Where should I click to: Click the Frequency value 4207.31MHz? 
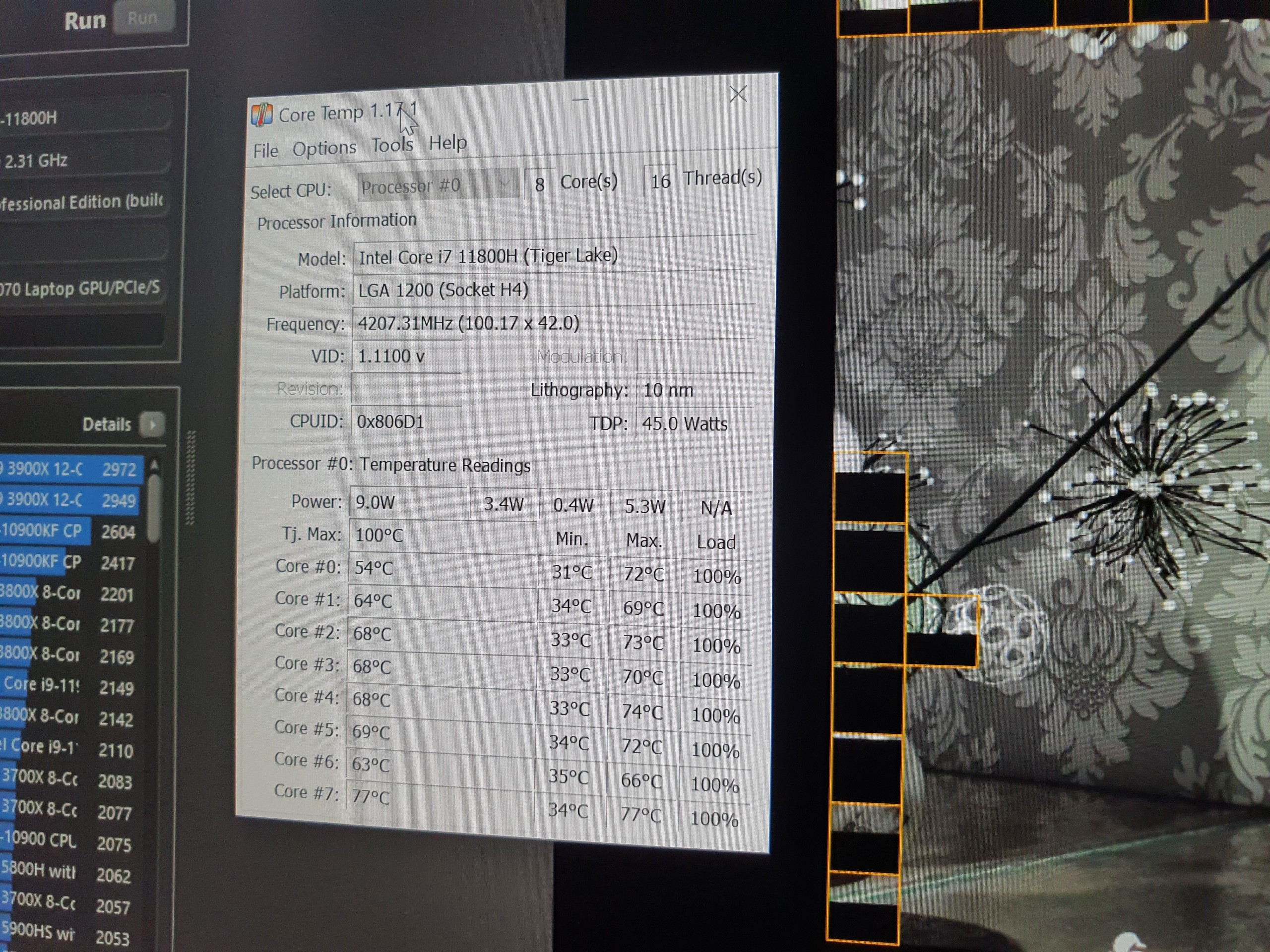pyautogui.click(x=554, y=322)
